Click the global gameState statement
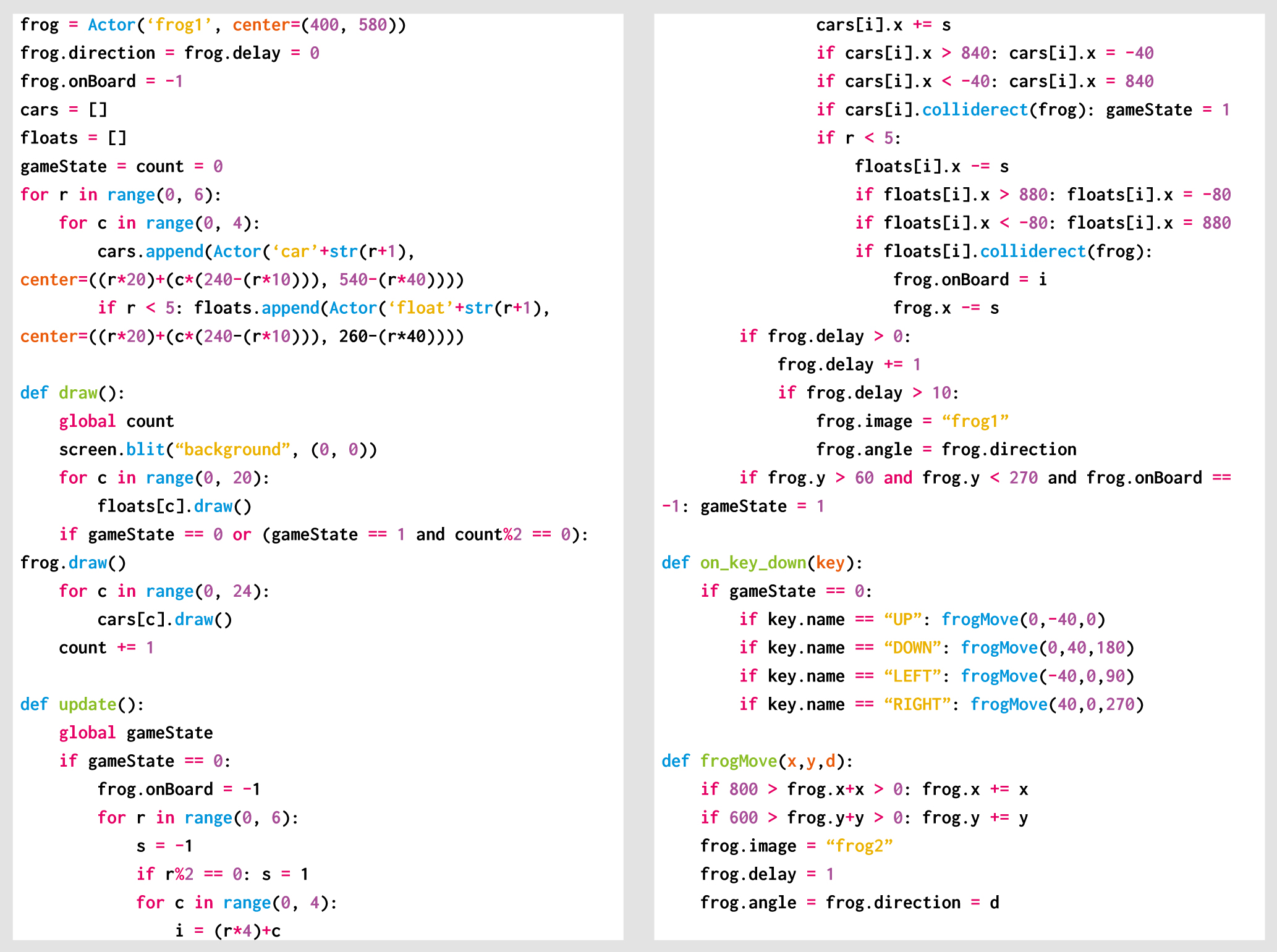The image size is (1277, 952). (135, 732)
